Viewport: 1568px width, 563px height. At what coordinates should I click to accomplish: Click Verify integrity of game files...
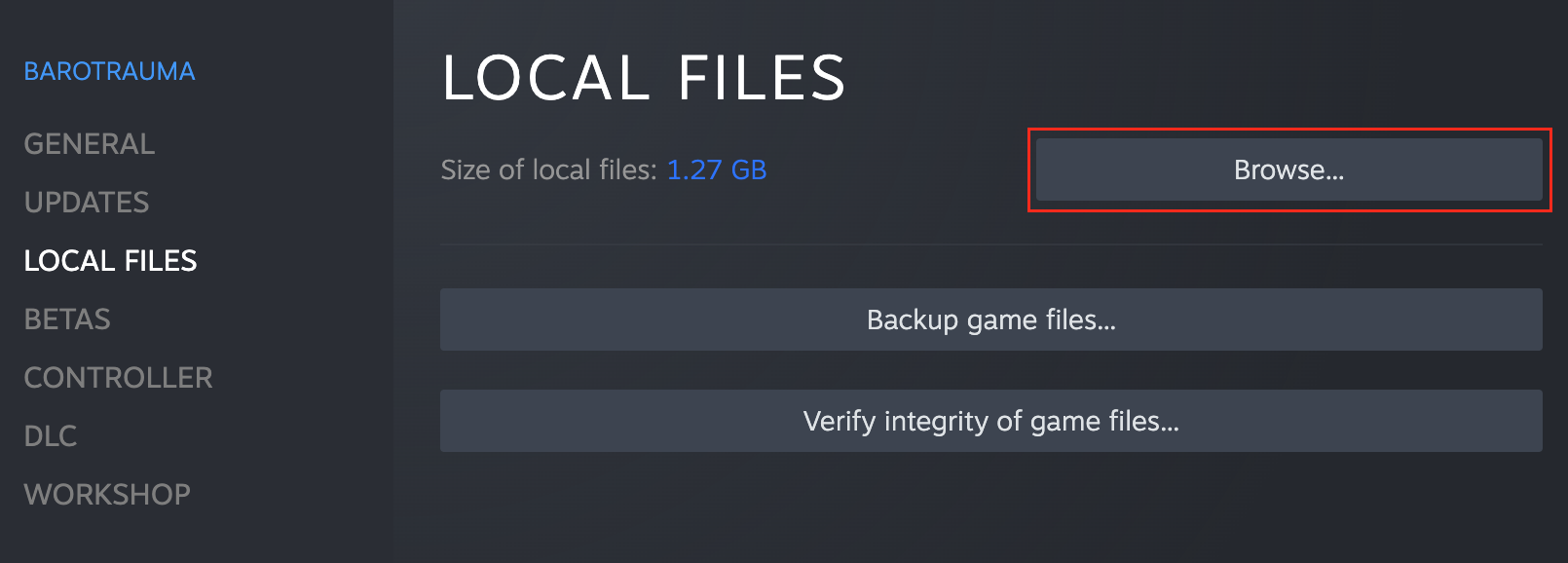point(990,421)
